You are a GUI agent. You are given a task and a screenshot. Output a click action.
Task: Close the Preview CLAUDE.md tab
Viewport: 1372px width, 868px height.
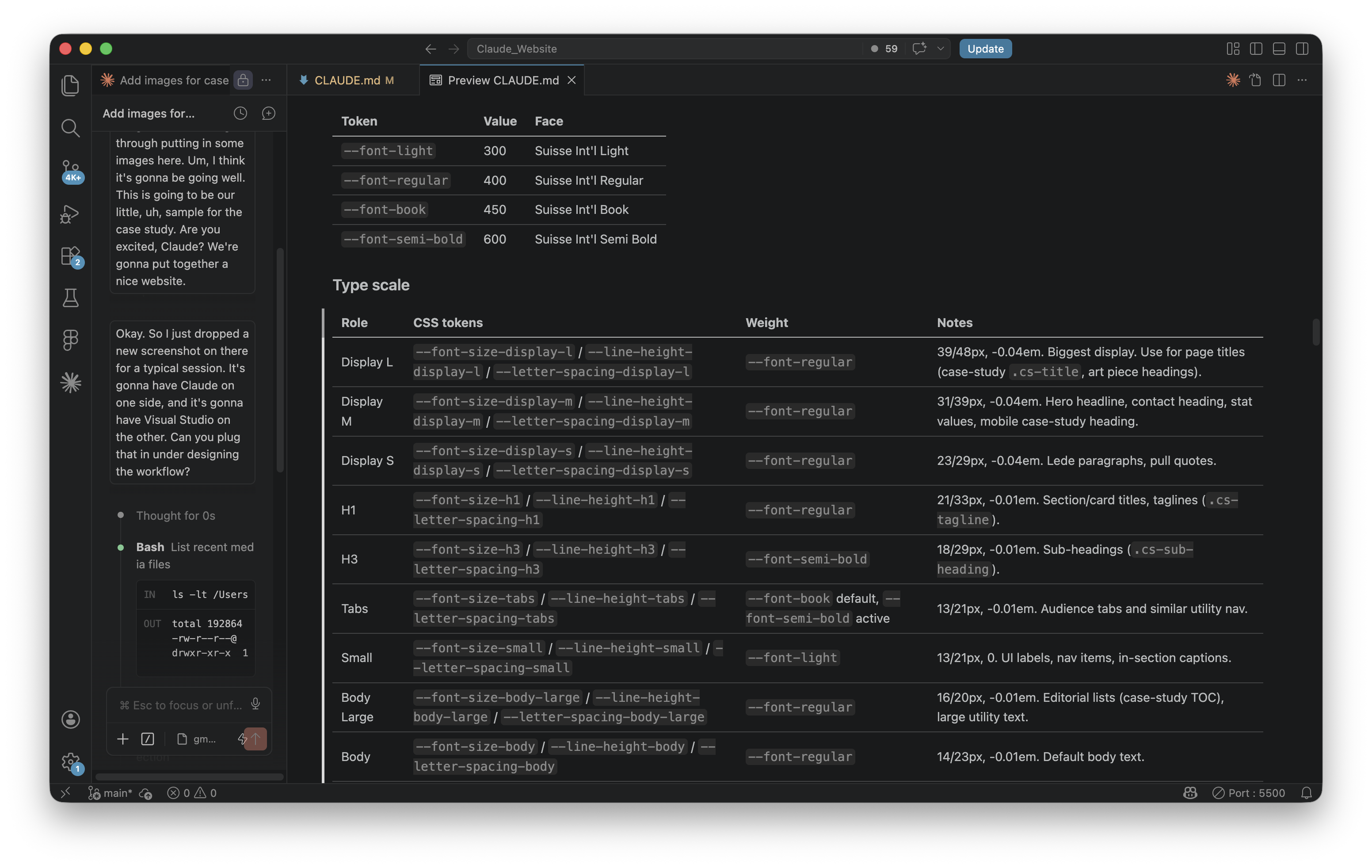(x=572, y=80)
